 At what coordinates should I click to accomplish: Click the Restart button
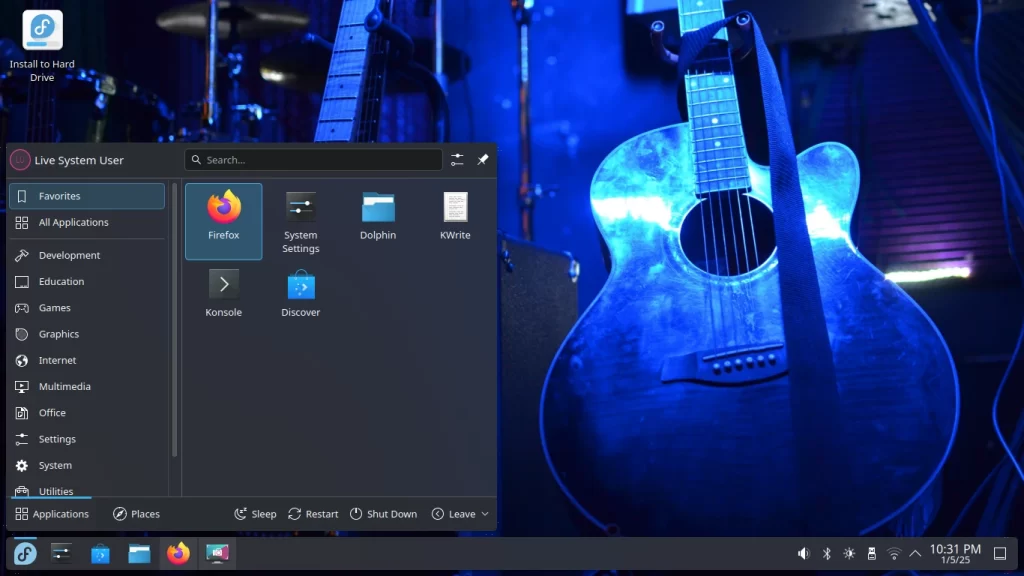pyautogui.click(x=313, y=514)
